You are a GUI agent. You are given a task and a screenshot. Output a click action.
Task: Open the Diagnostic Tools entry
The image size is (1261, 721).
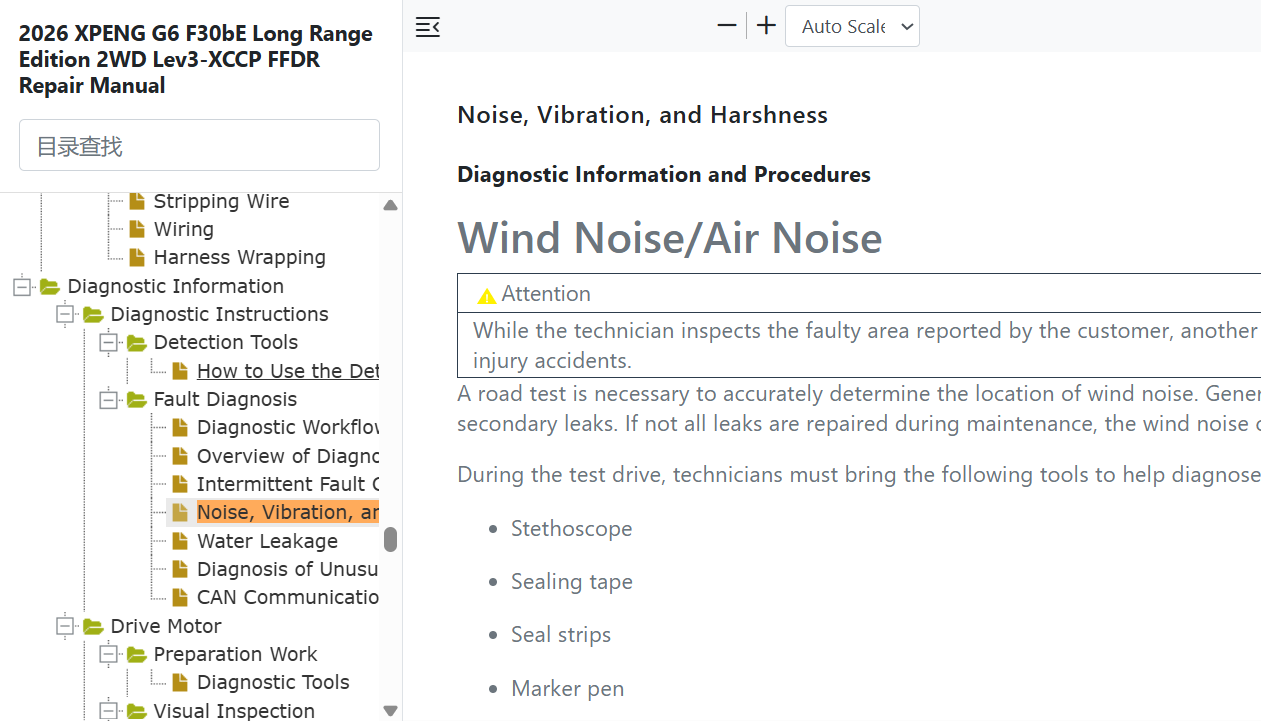click(273, 682)
